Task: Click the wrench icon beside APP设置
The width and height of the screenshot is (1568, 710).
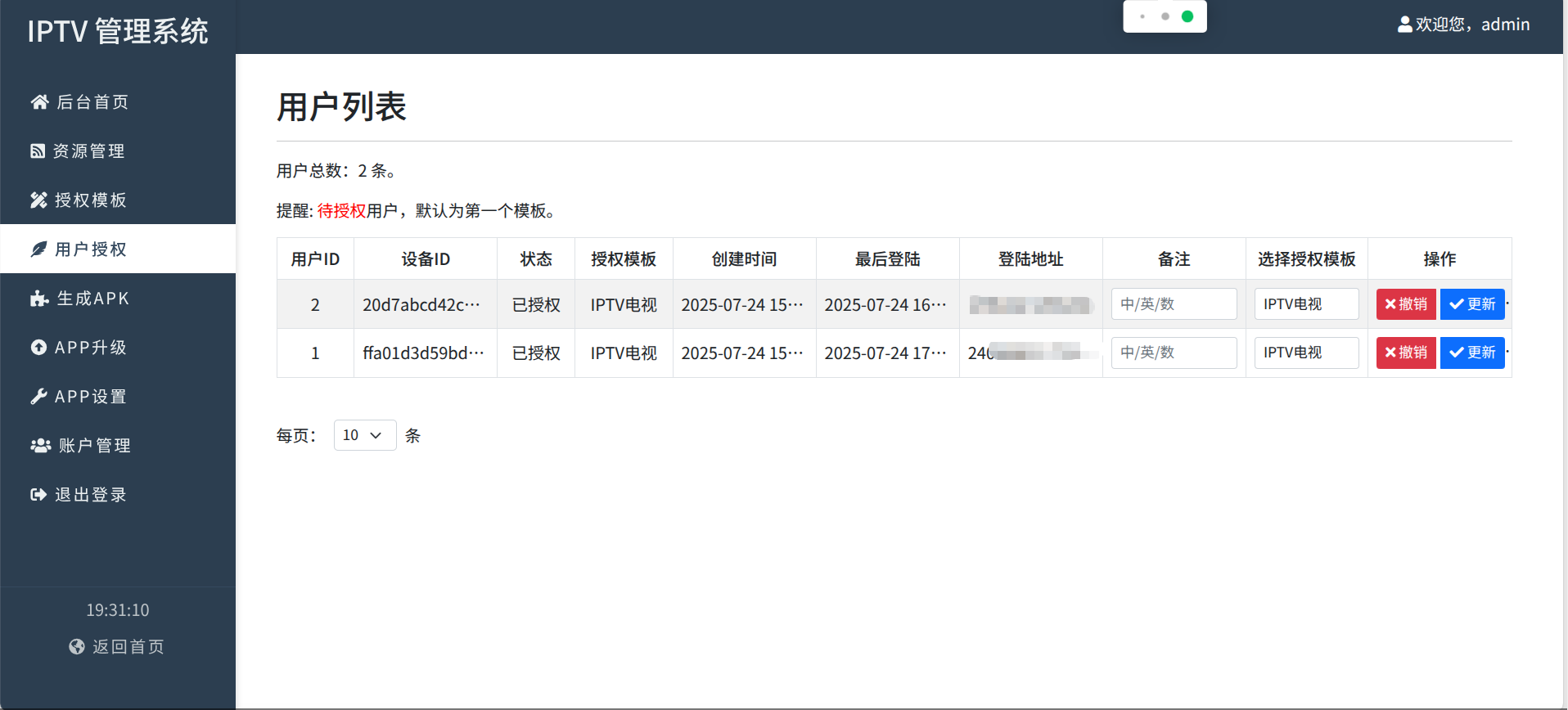Action: tap(38, 396)
